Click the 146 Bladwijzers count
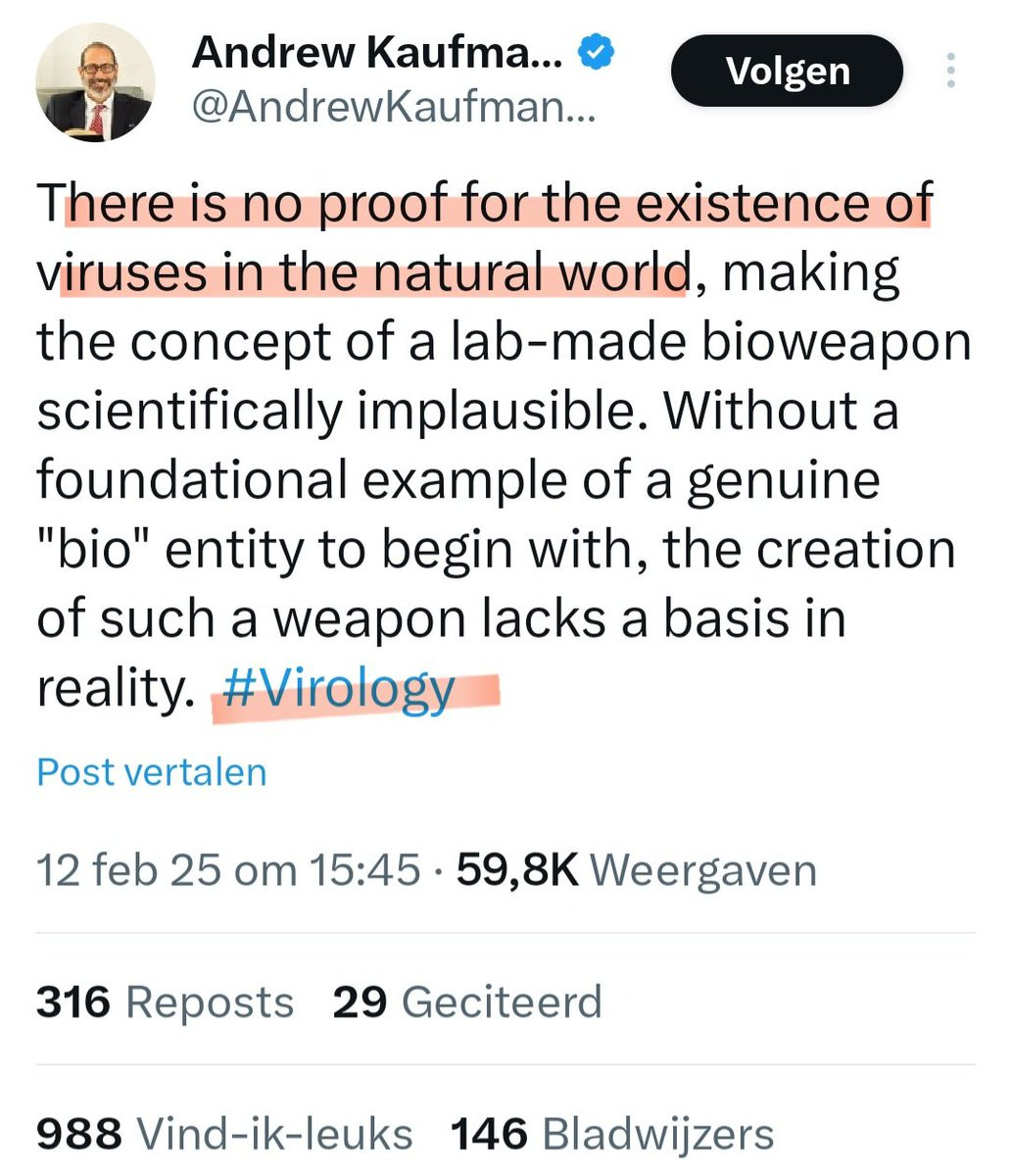The height and width of the screenshot is (1176, 1011). pyautogui.click(x=612, y=1135)
